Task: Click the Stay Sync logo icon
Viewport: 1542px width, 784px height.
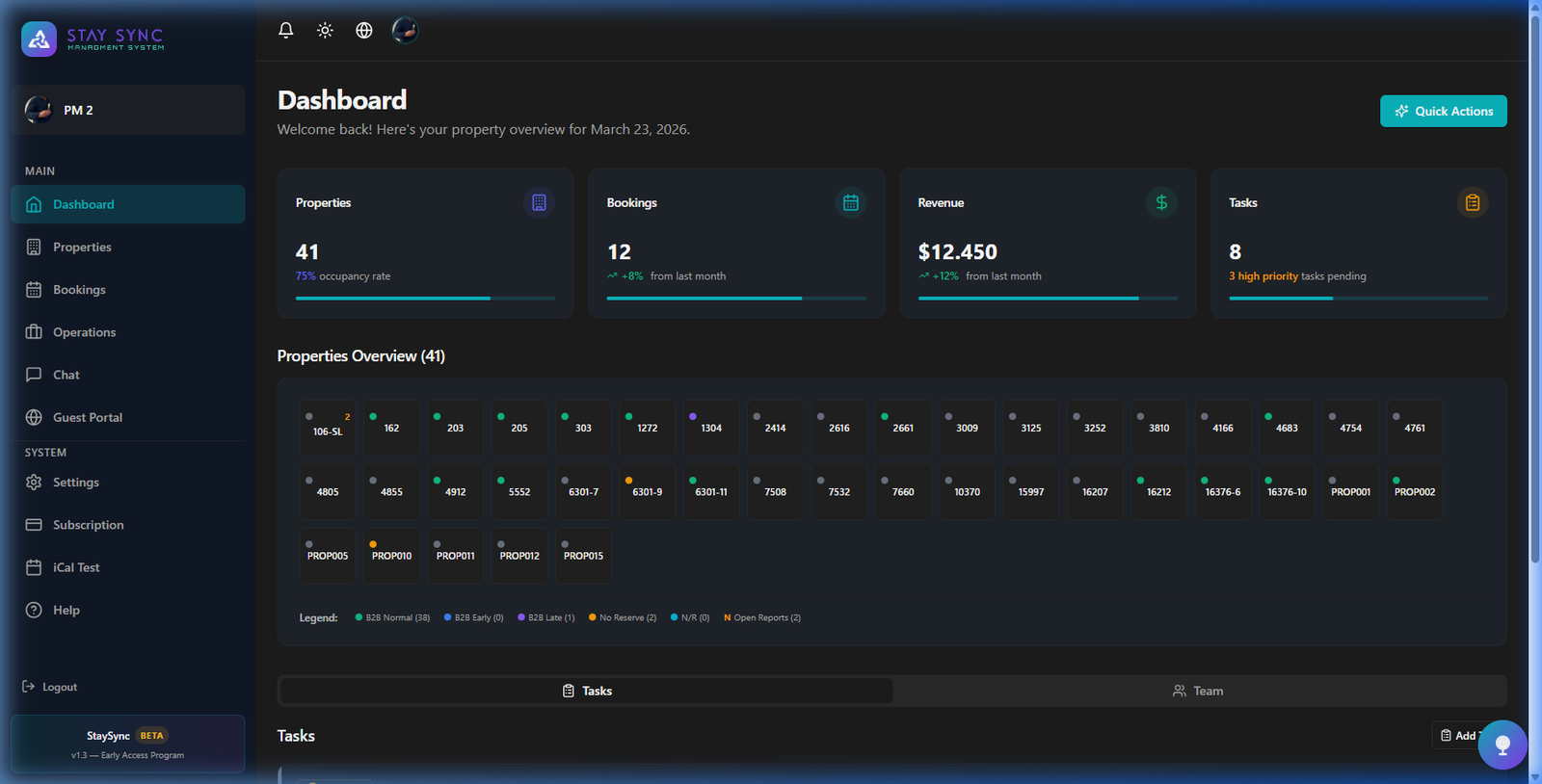Action: click(x=39, y=39)
